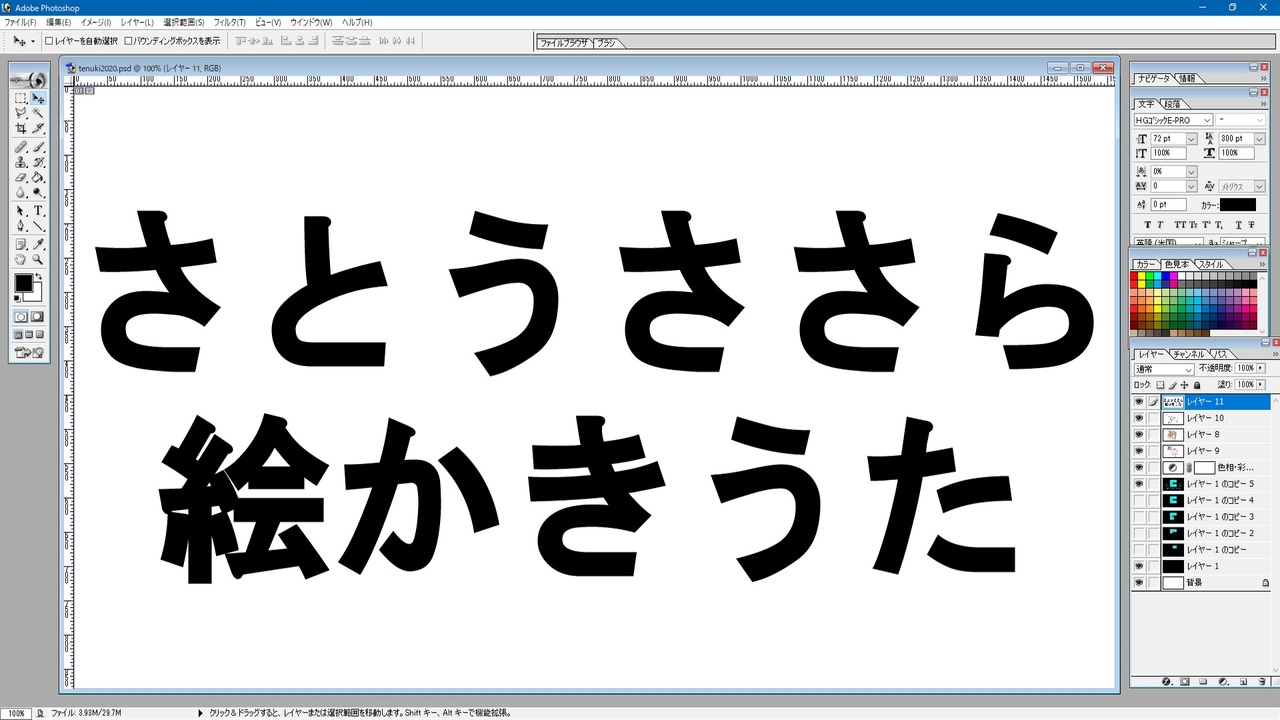Choose the Paint Bucket tool

[x=38, y=177]
